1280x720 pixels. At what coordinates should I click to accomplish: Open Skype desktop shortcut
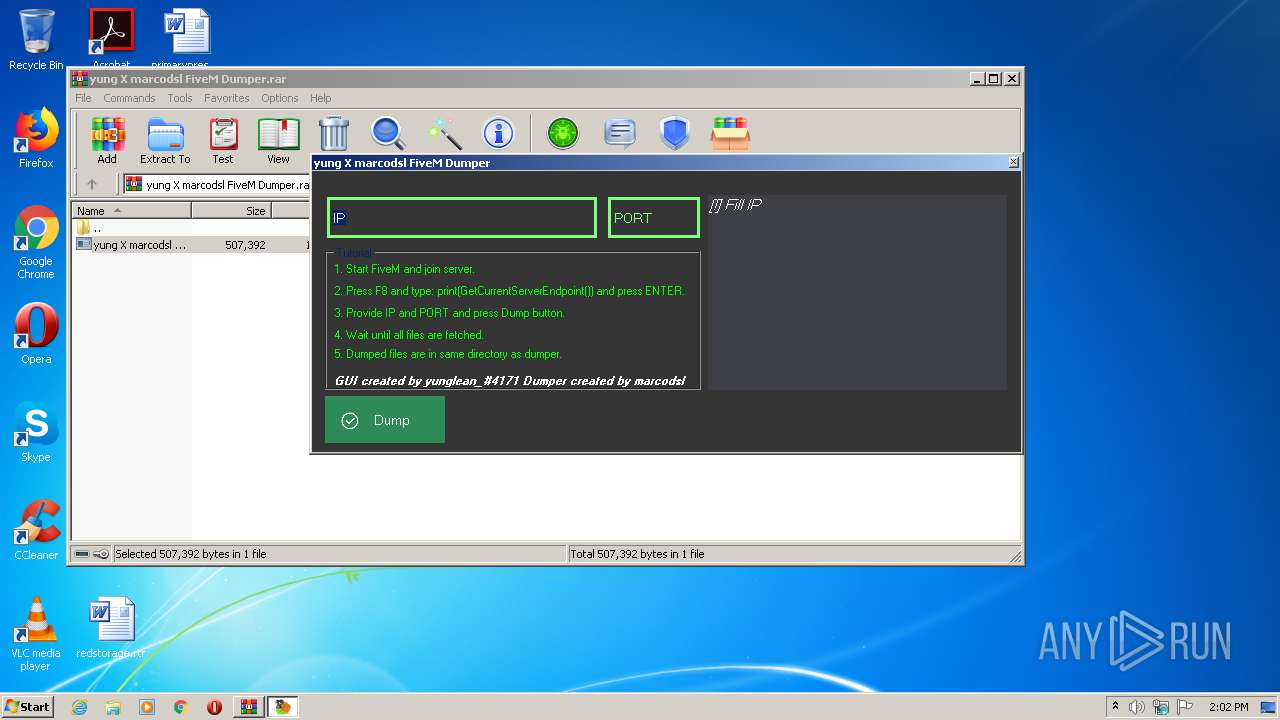(36, 432)
